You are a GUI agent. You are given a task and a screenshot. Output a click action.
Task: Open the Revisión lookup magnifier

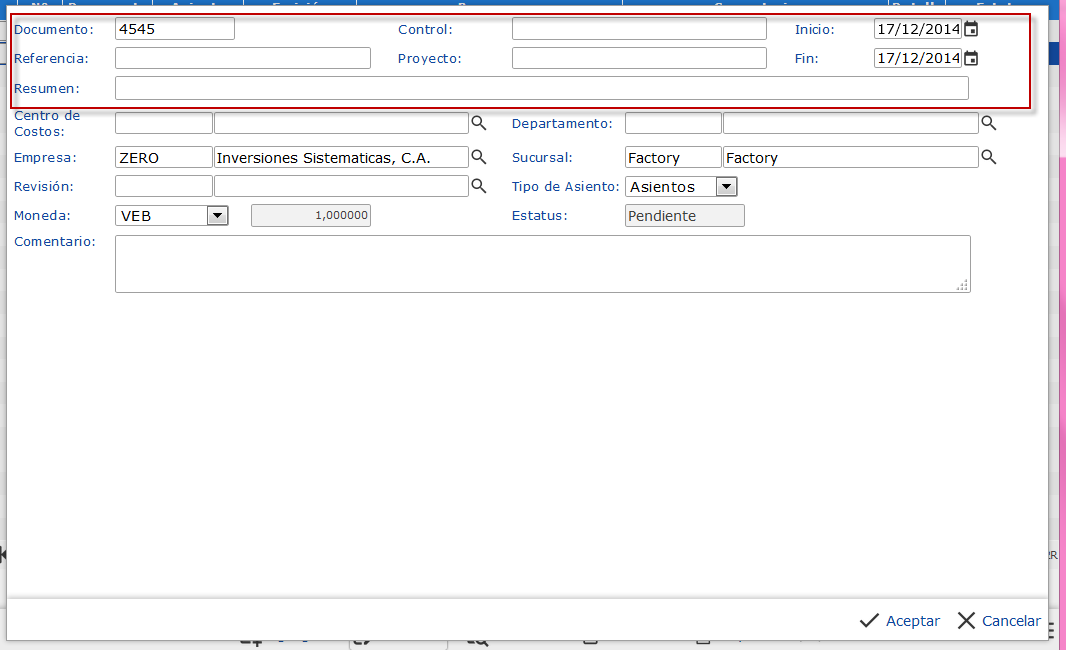pyautogui.click(x=479, y=186)
